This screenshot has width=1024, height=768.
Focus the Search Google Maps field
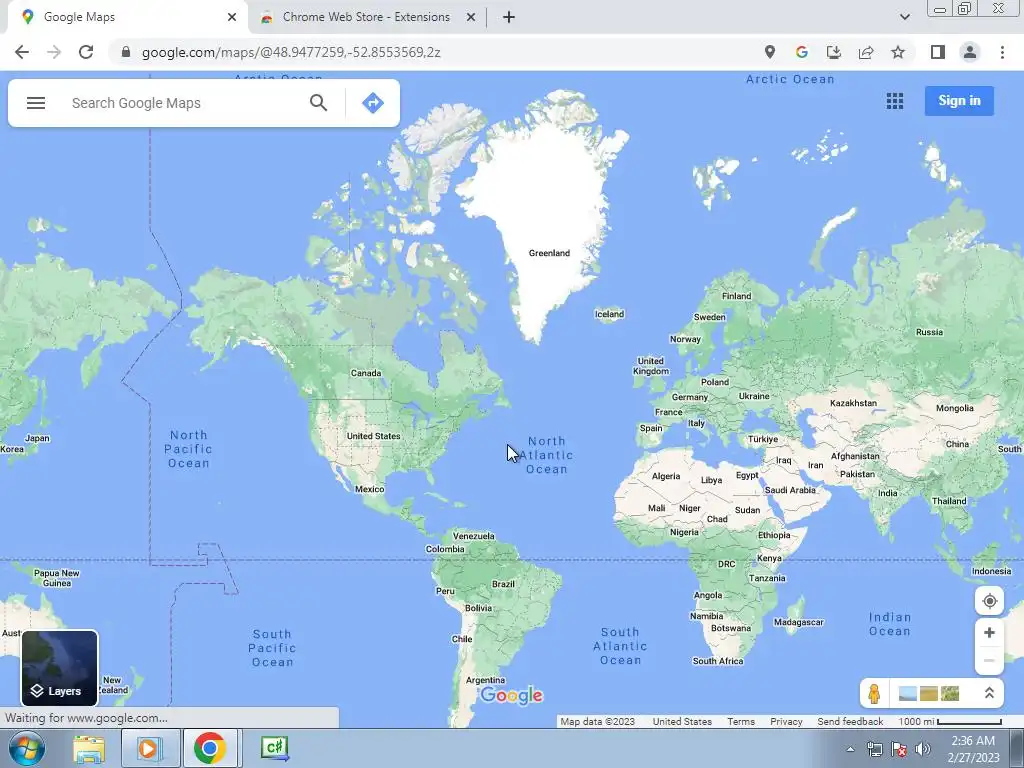[x=183, y=103]
